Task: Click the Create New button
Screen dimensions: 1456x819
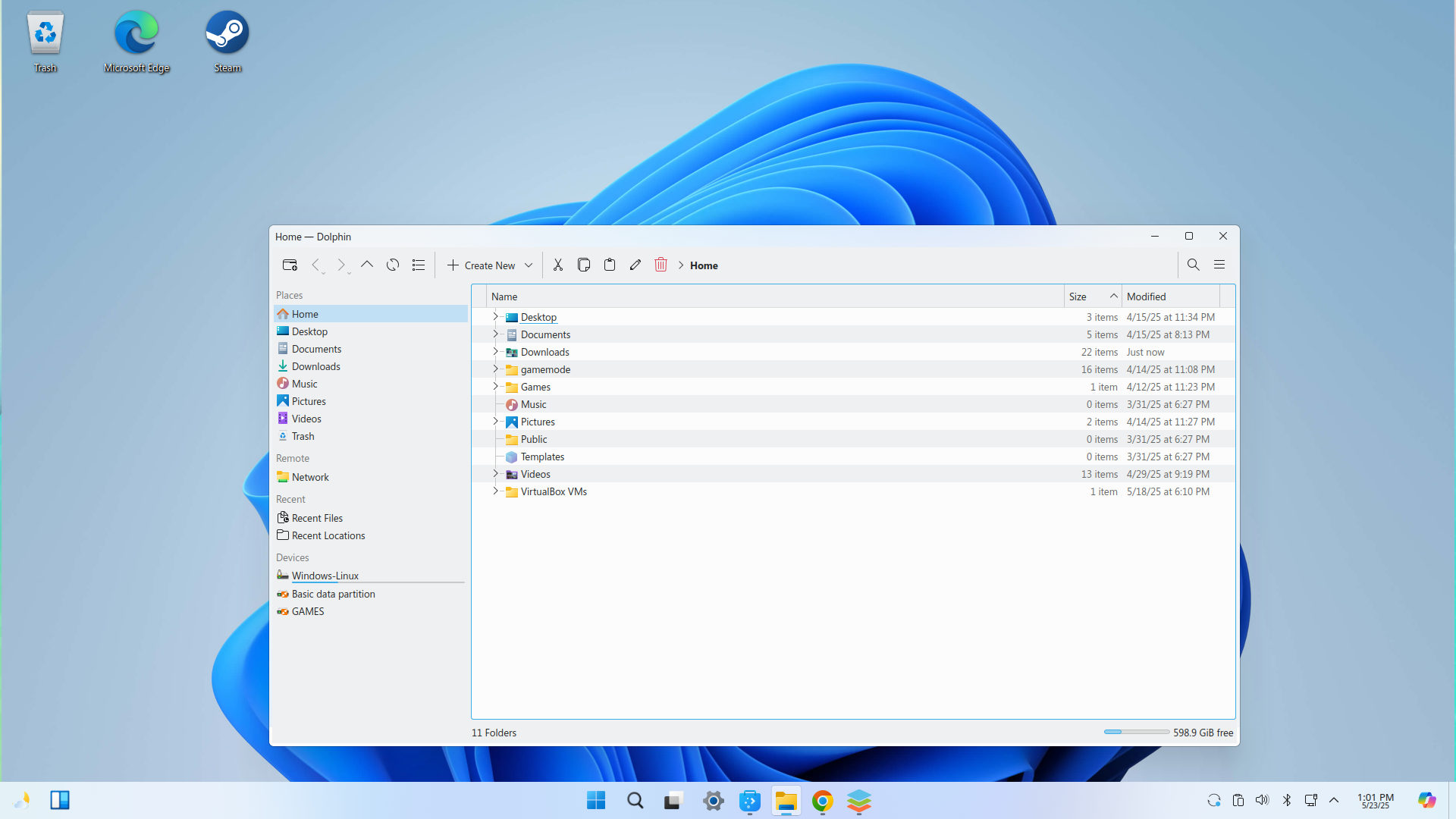Action: (481, 265)
